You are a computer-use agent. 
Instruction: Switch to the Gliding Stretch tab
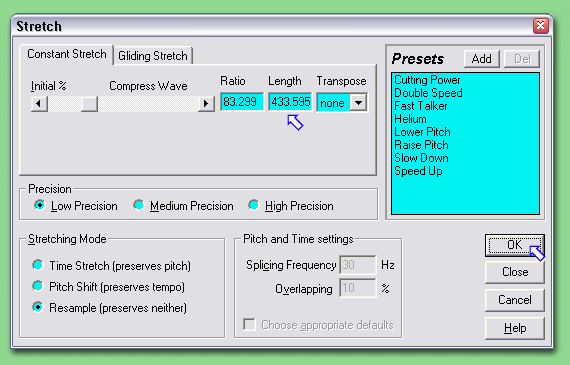tap(153, 56)
